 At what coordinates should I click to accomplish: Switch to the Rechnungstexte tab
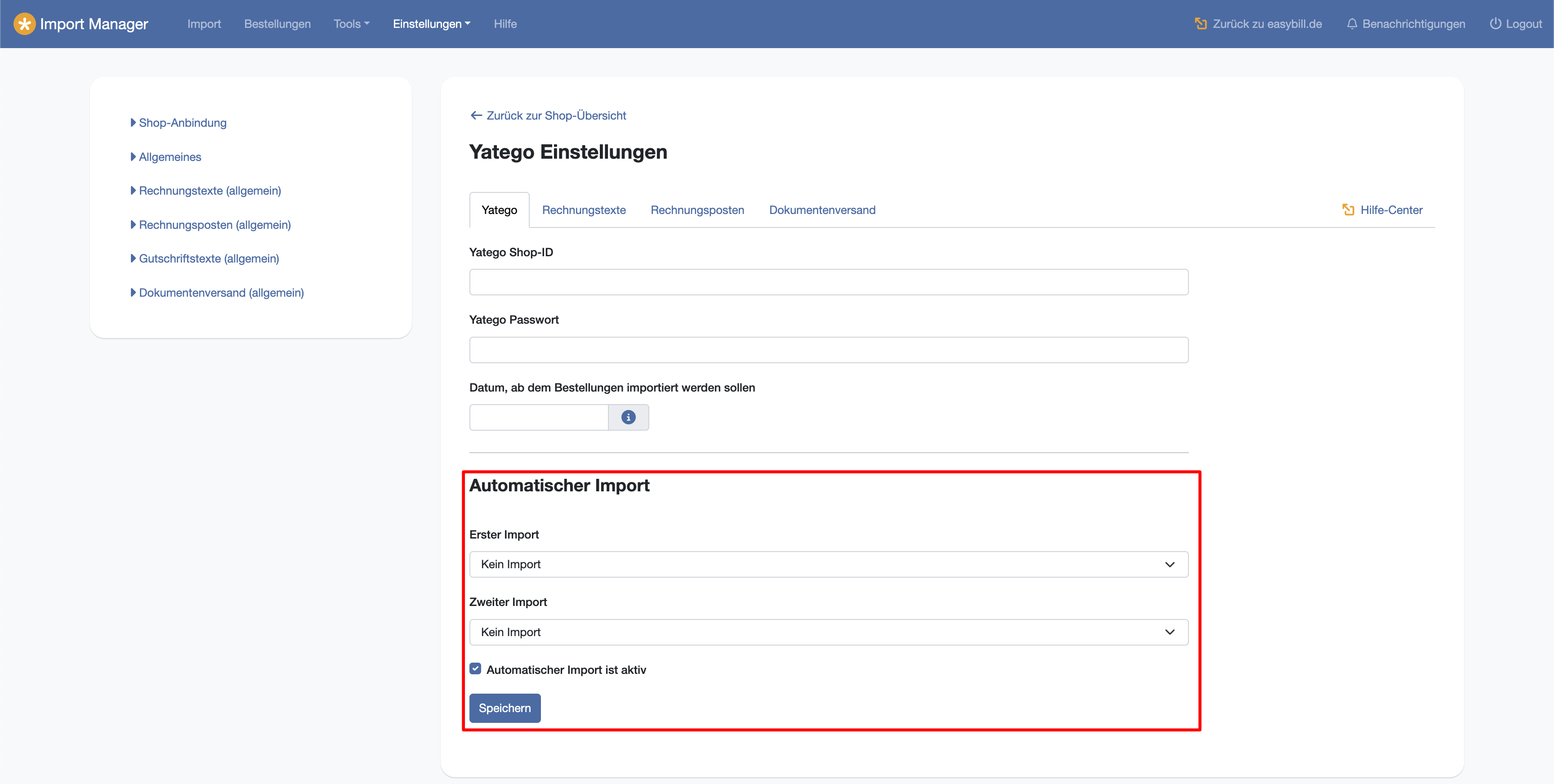(583, 210)
